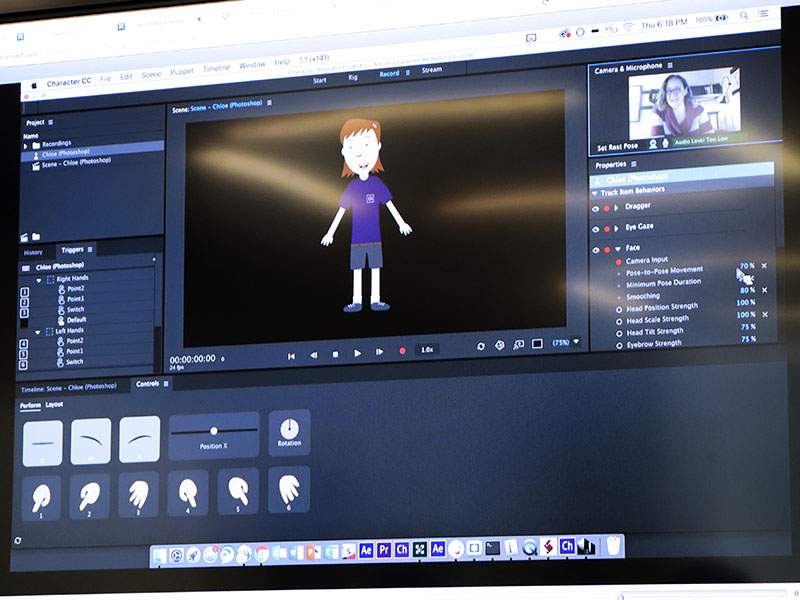Viewport: 800px width, 600px height.
Task: Open the Triggers panel menu icon
Action: pyautogui.click(x=90, y=249)
